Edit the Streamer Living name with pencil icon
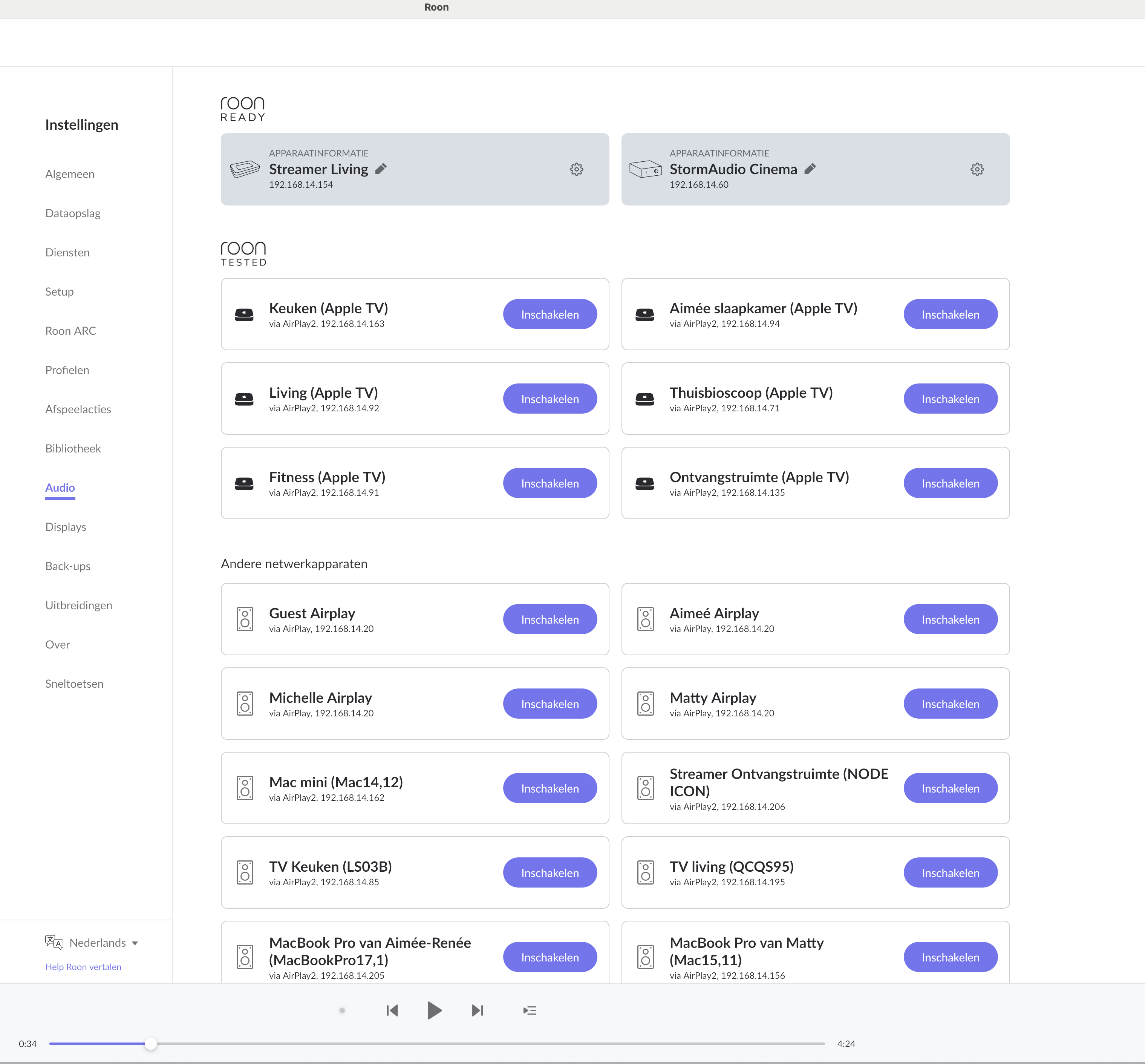The width and height of the screenshot is (1145, 1064). 381,169
